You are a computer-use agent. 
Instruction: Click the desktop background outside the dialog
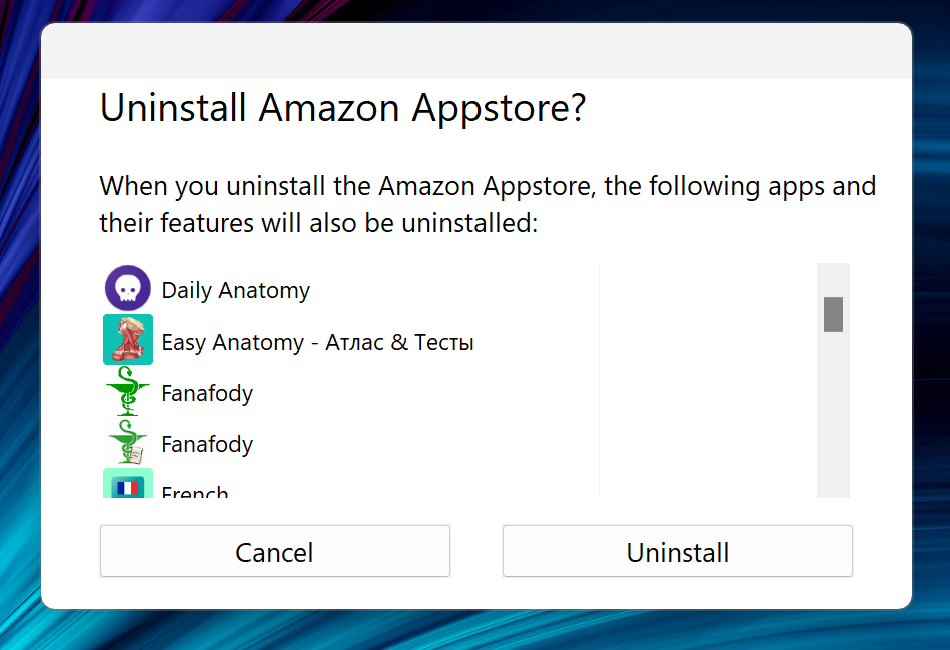[20, 325]
